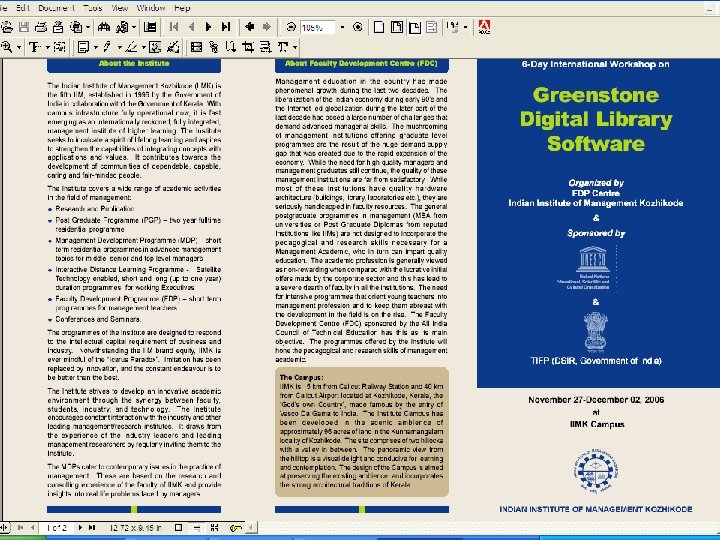The image size is (720, 540).
Task: Expand the TouchUp tool dropdown arrow
Action: 295,47
